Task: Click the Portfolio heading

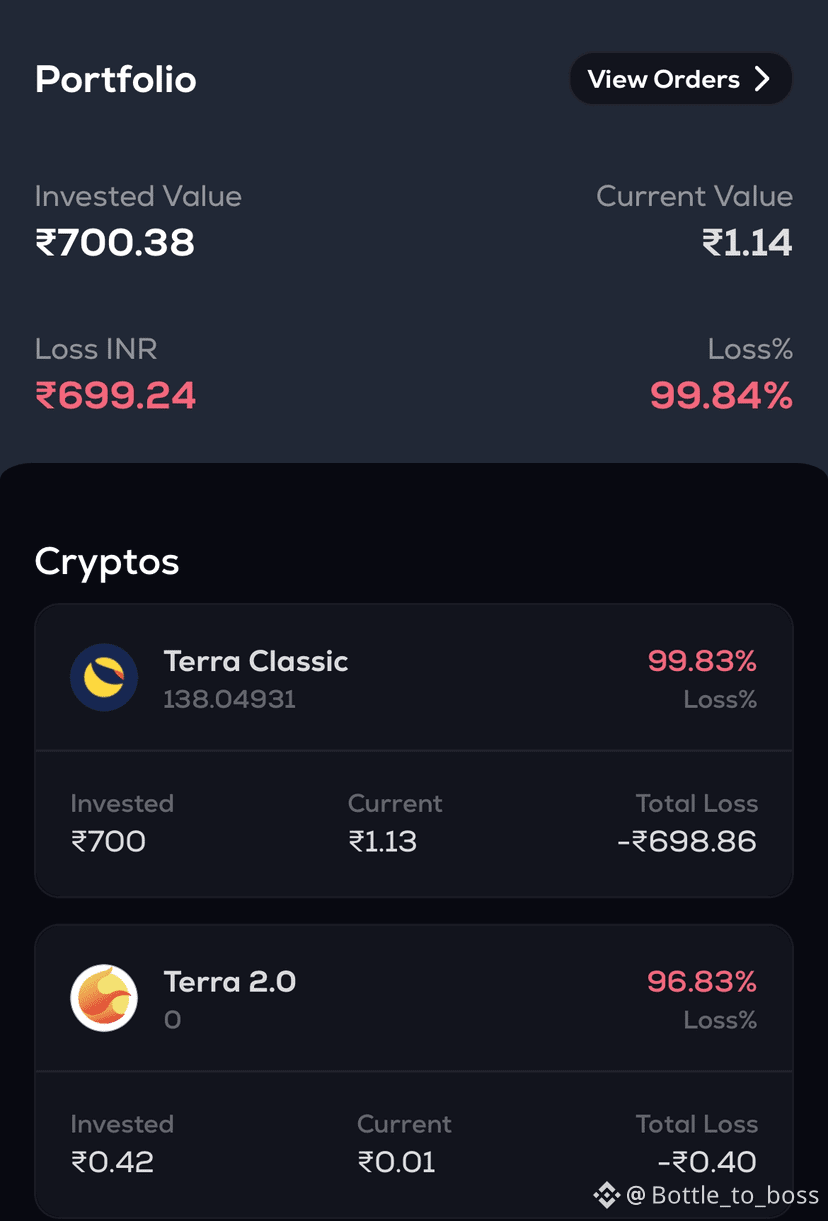Action: pyautogui.click(x=116, y=79)
